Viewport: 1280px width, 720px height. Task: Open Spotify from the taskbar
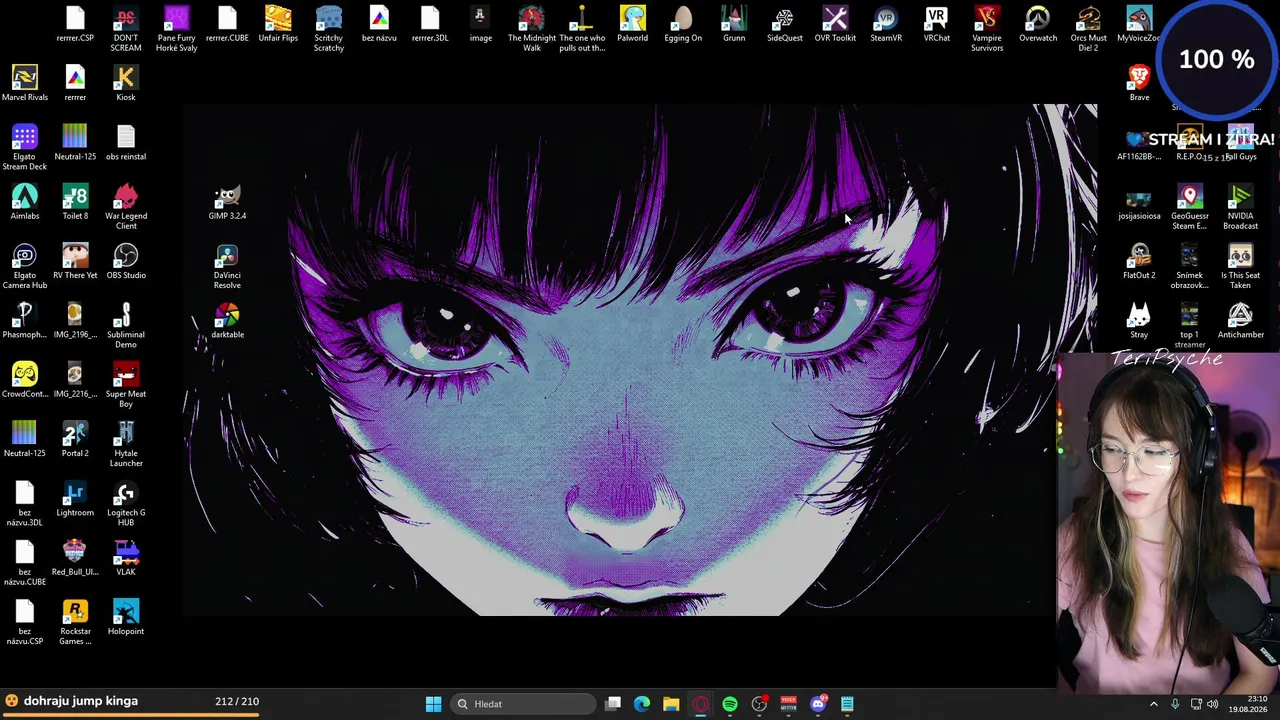730,704
